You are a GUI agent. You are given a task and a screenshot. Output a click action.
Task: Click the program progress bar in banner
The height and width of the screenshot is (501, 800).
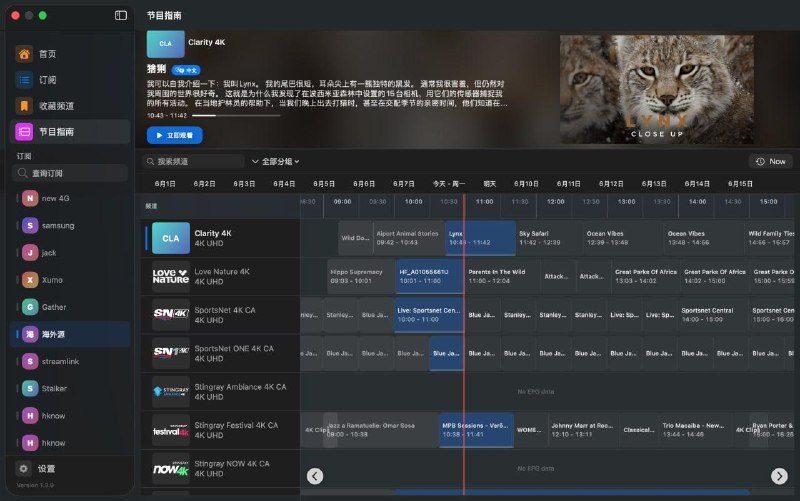[x=236, y=116]
